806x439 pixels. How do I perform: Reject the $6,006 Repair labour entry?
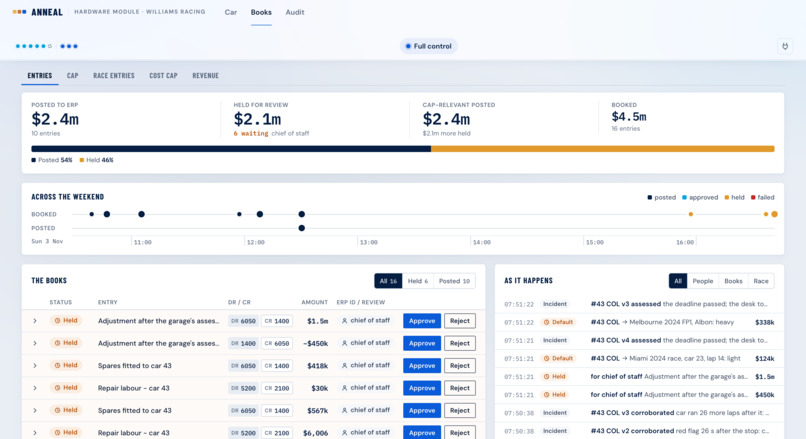click(x=460, y=433)
